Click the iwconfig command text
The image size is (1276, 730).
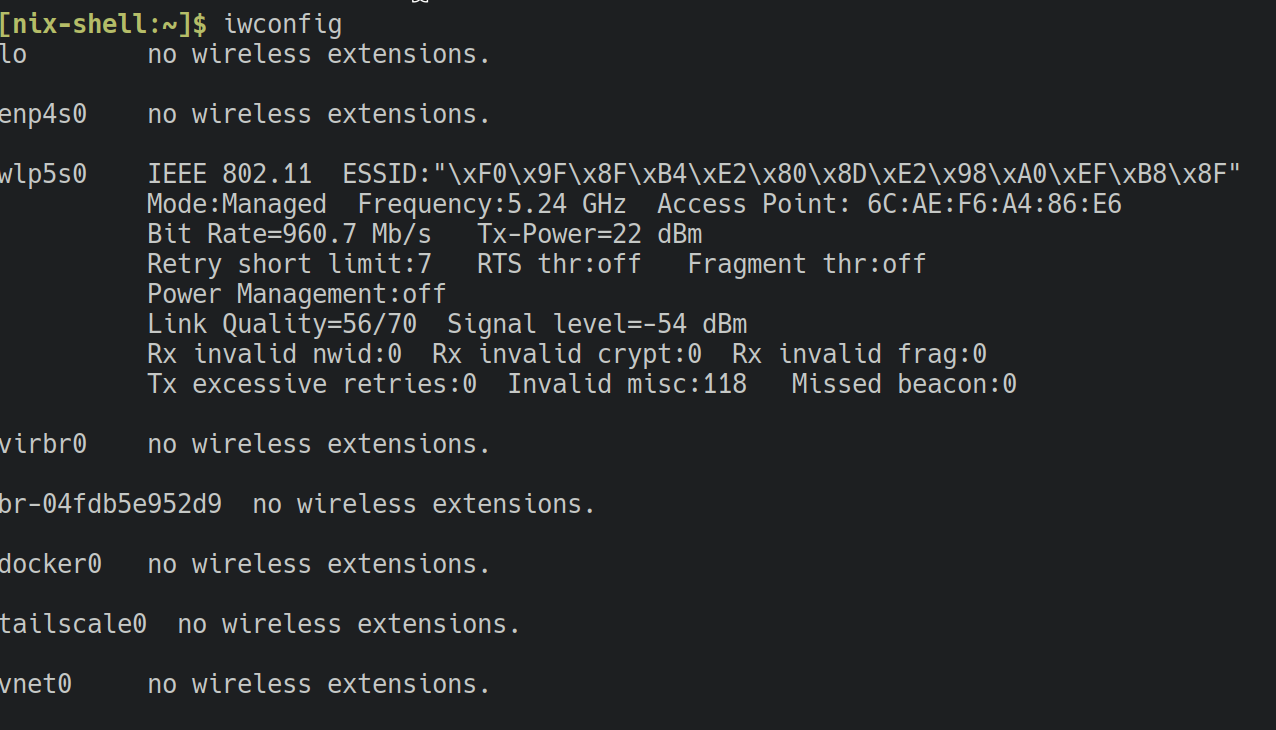point(283,25)
